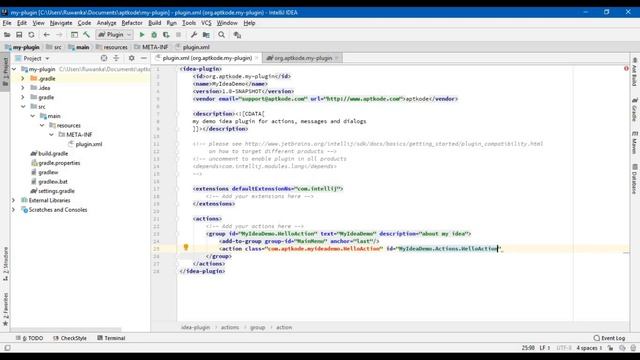Open the Maven side panel
The image size is (640, 360).
634,143
